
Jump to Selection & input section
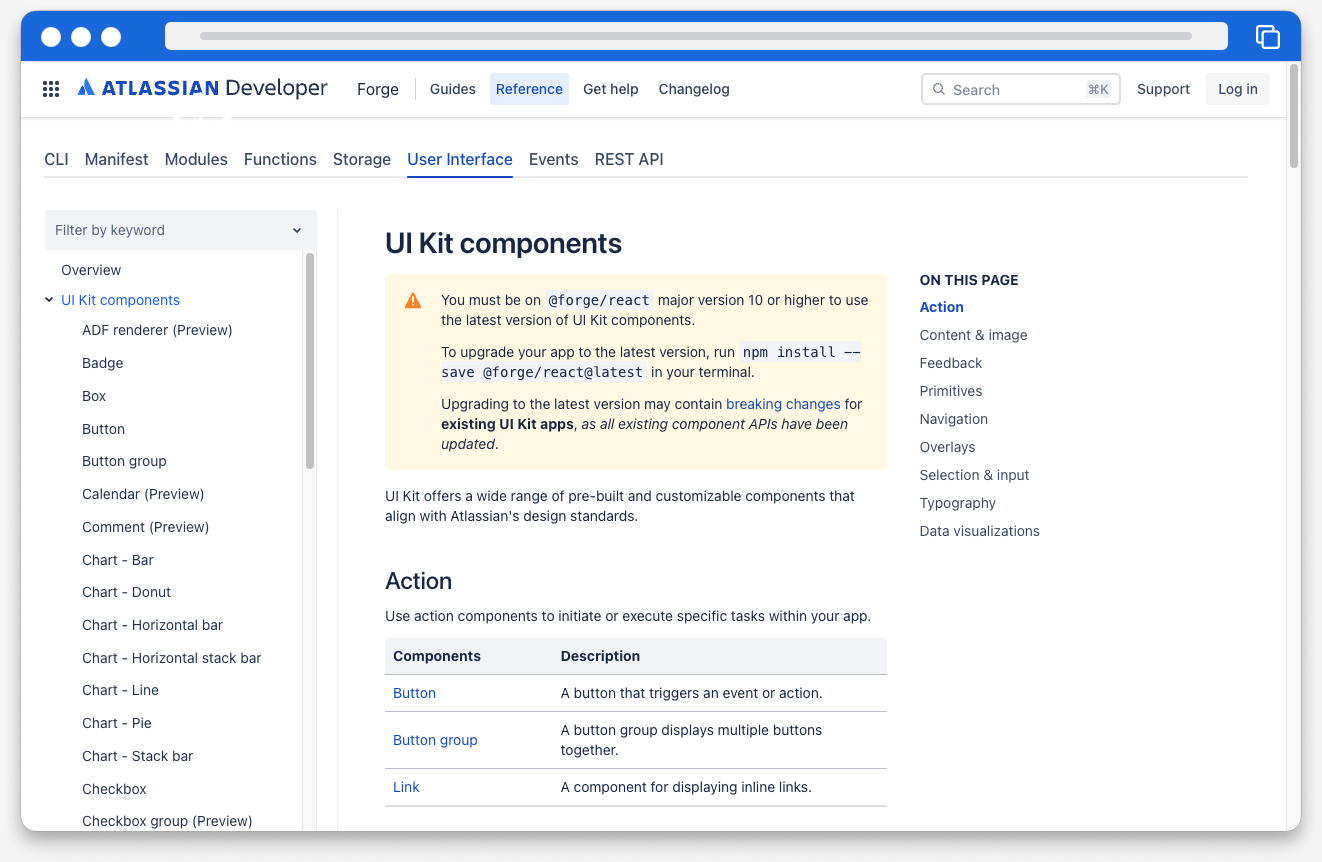975,475
